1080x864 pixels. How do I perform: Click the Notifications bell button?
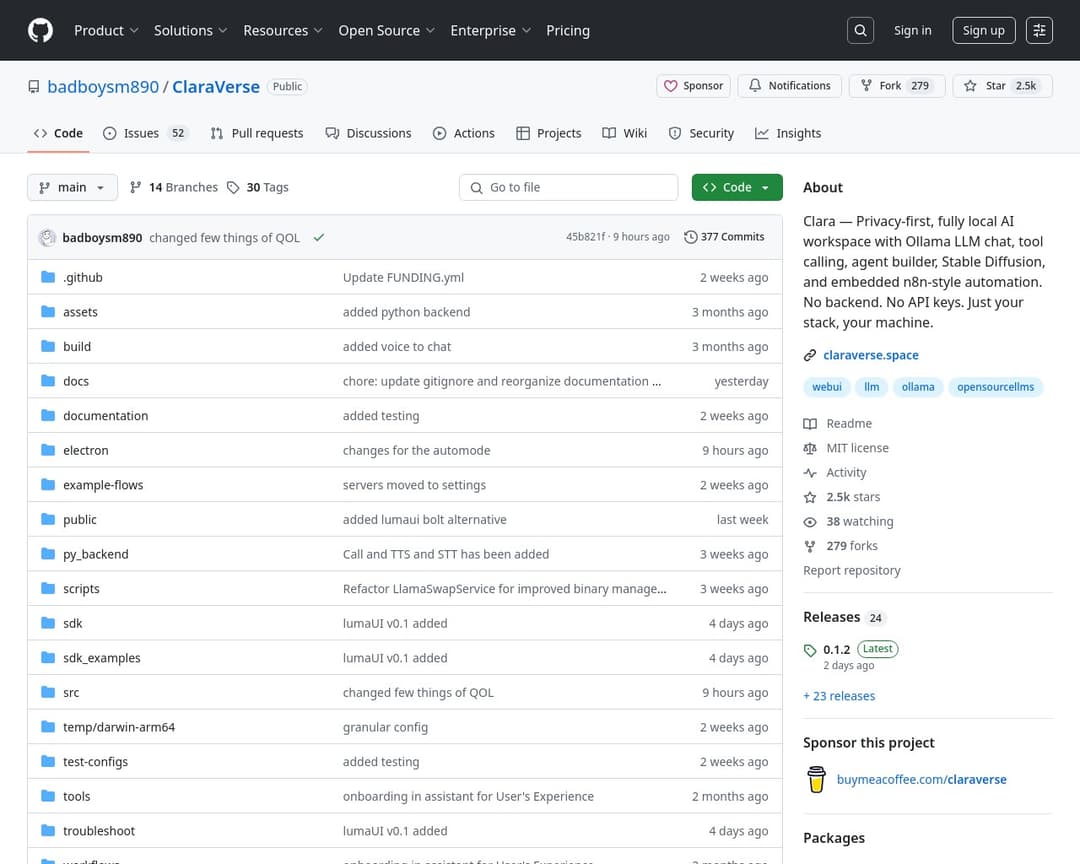point(789,86)
